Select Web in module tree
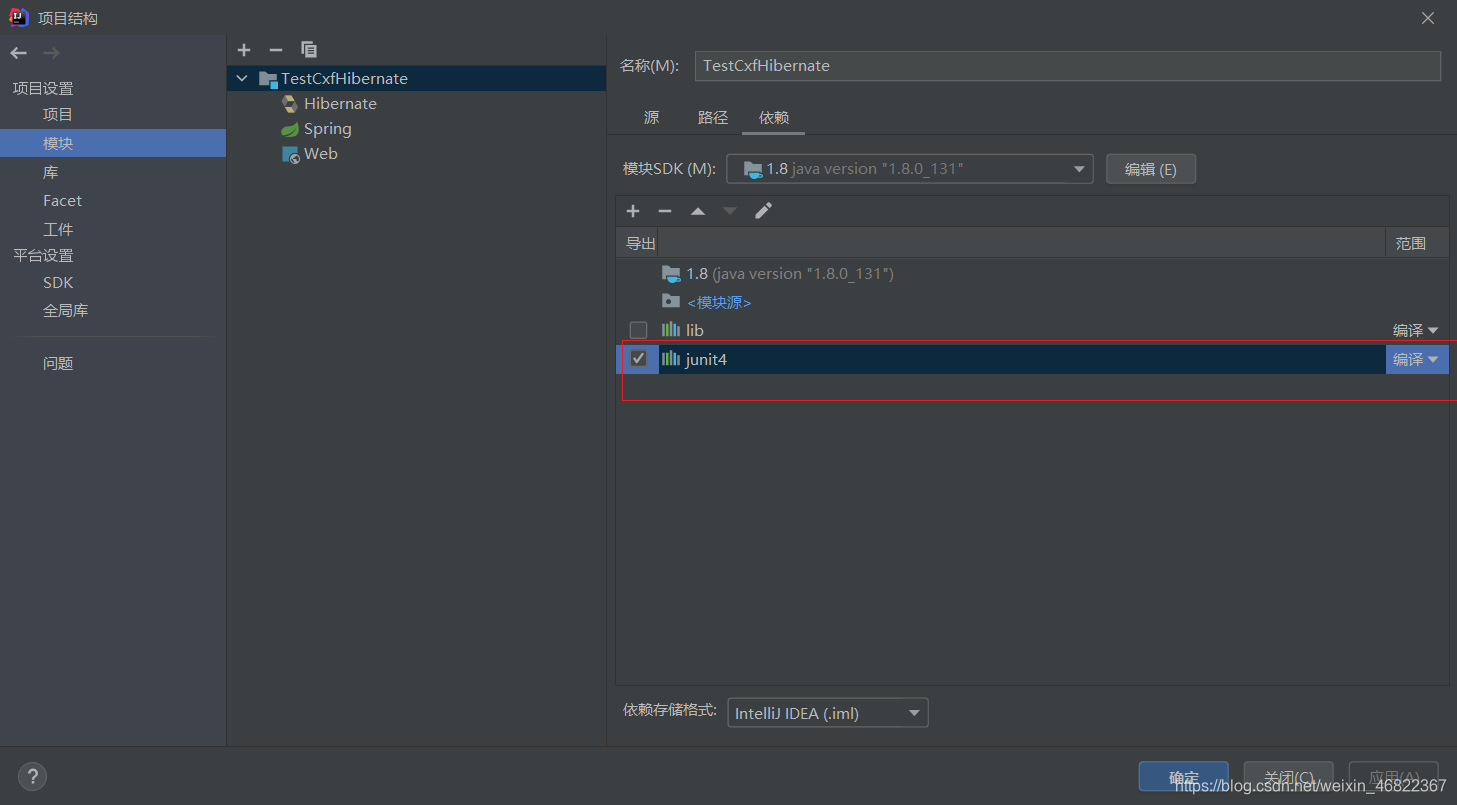The height and width of the screenshot is (805, 1457). click(x=320, y=154)
